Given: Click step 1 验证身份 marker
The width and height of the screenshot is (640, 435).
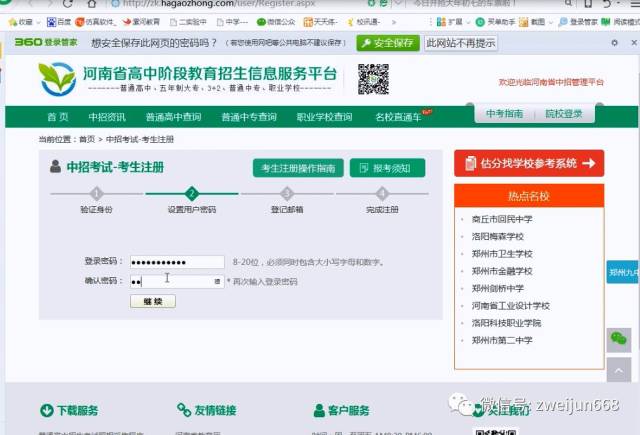Looking at the screenshot, I should pyautogui.click(x=96, y=193).
